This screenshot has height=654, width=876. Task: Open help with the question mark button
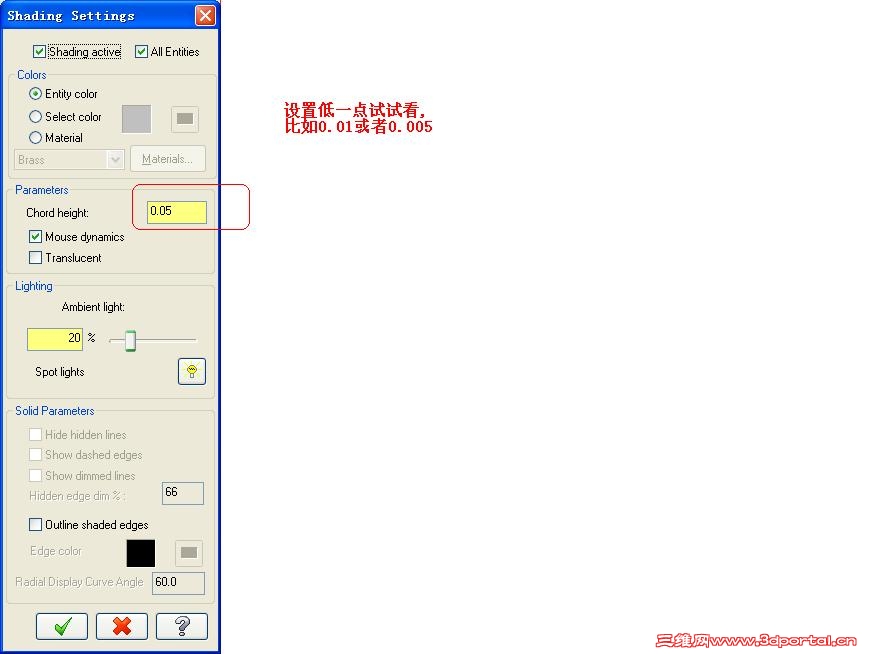[182, 626]
